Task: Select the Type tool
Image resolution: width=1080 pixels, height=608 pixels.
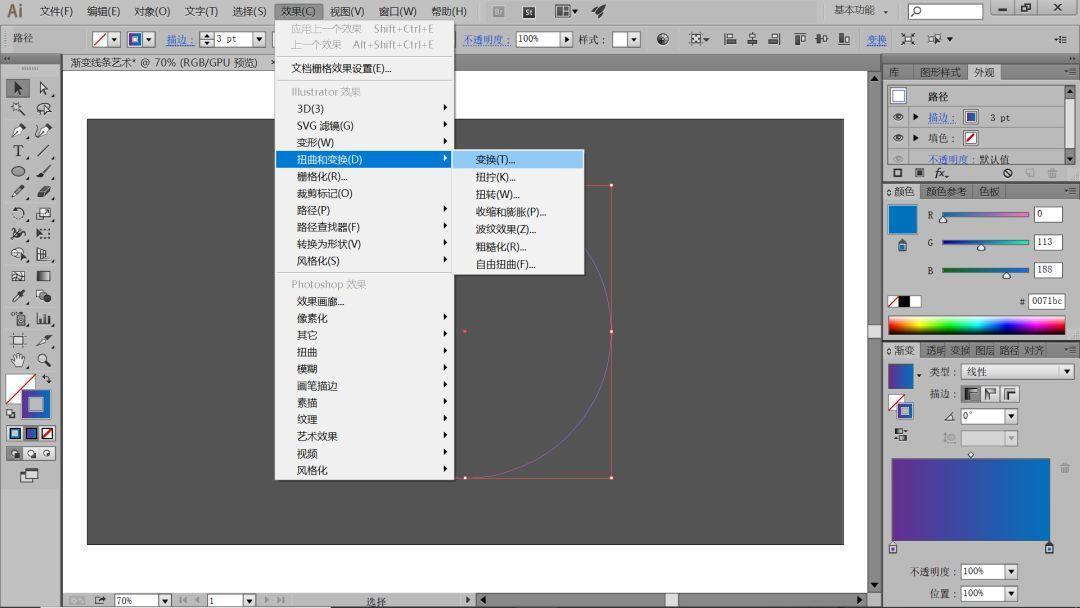Action: tap(17, 150)
